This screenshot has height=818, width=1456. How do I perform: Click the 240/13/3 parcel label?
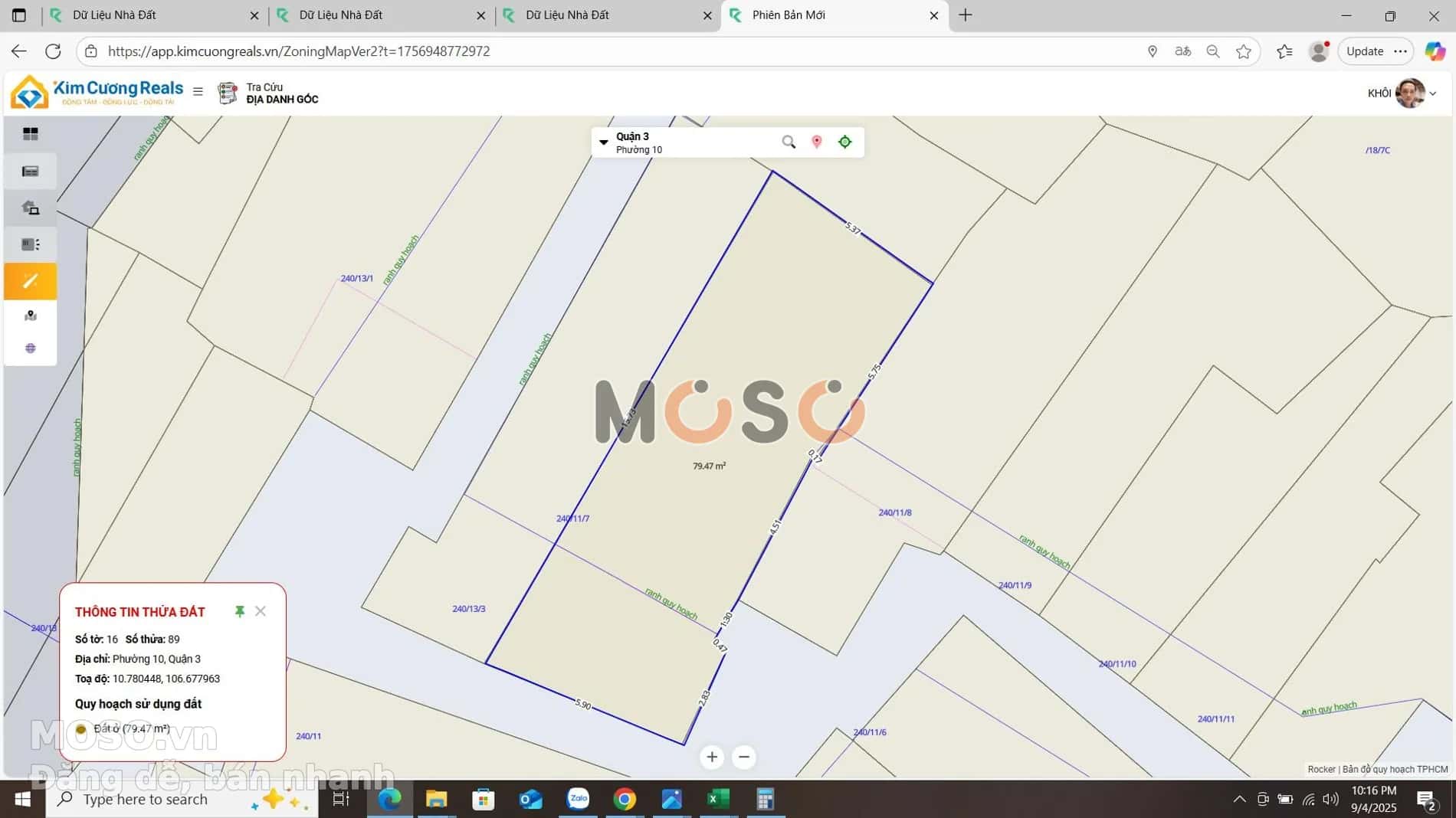(469, 609)
